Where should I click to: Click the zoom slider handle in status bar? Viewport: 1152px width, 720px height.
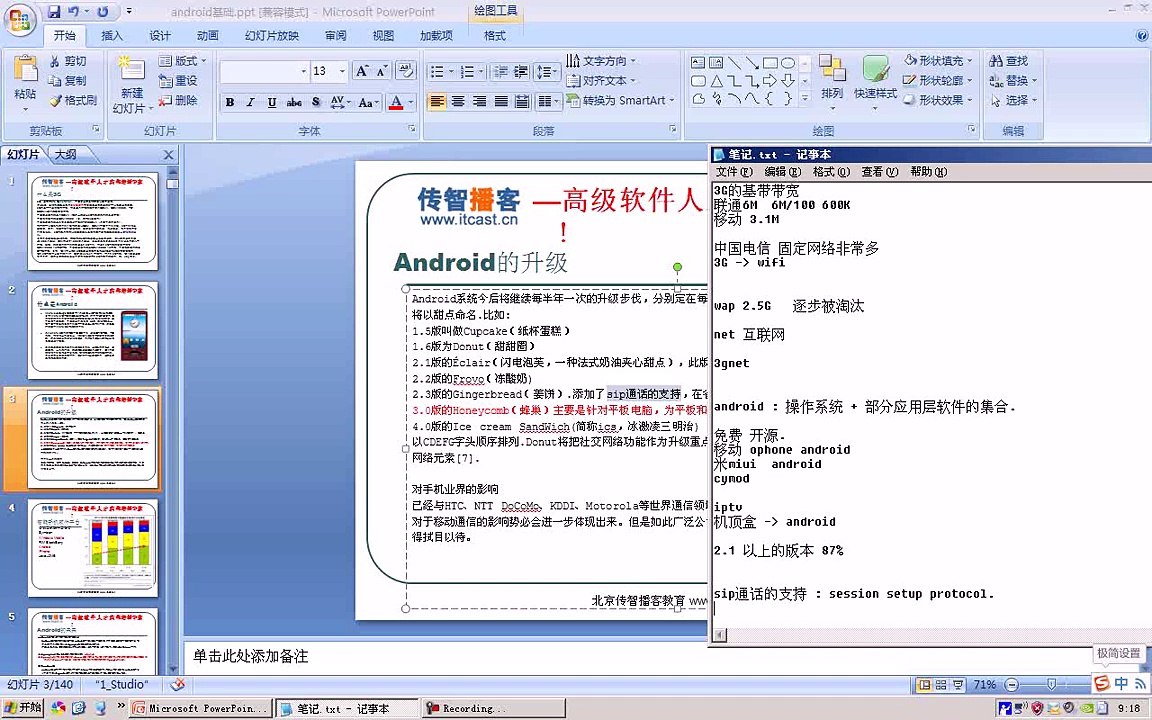pos(1051,685)
